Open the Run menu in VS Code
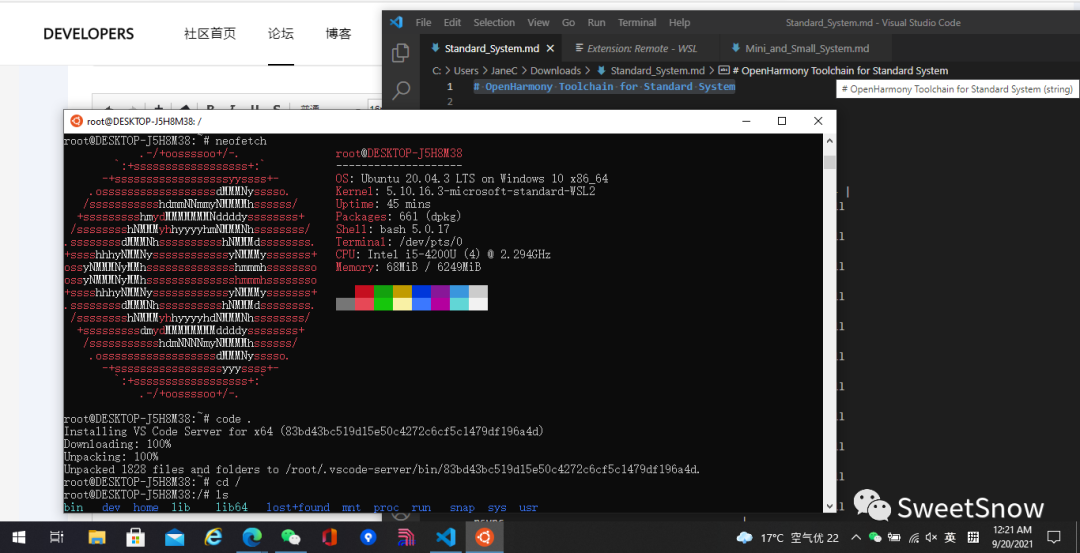 click(x=596, y=22)
